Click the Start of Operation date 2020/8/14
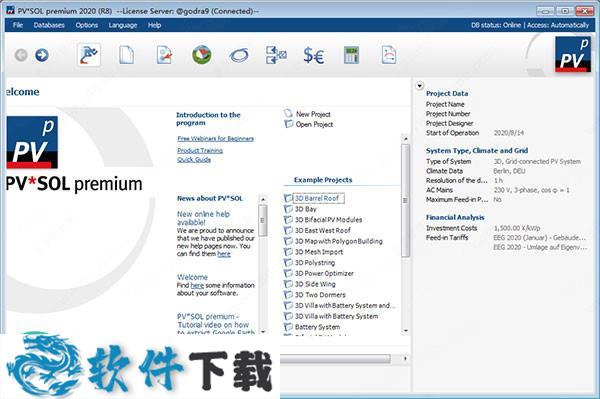 509,133
